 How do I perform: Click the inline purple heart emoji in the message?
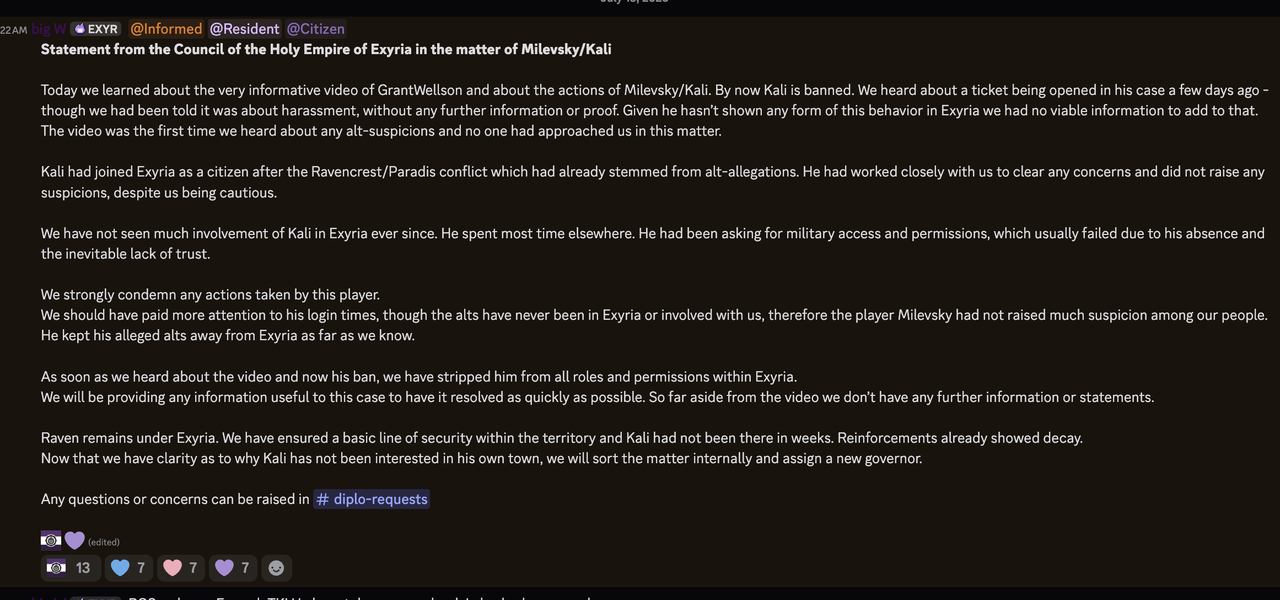point(75,540)
